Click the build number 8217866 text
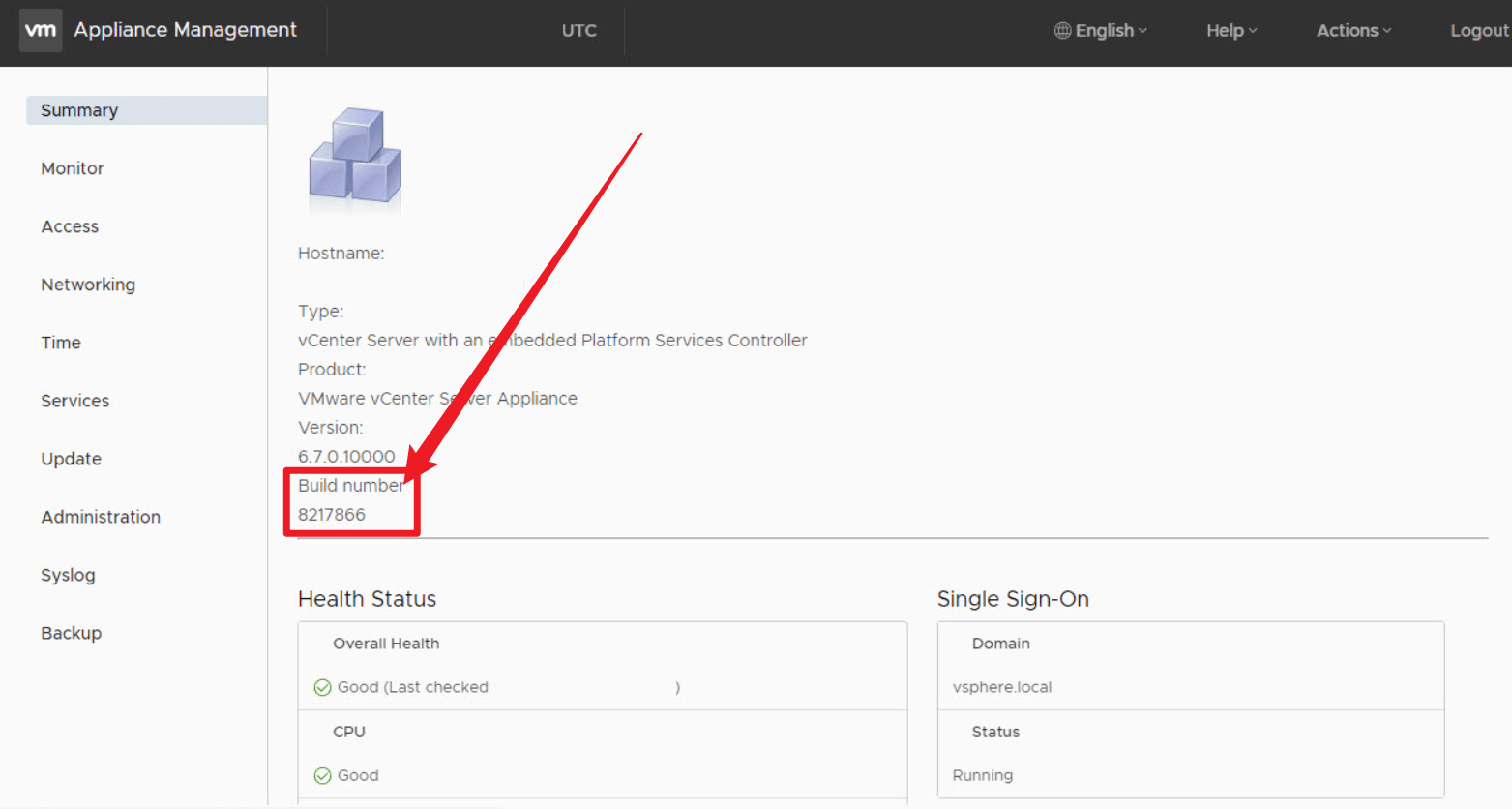Viewport: 1512px width, 809px height. (x=332, y=515)
